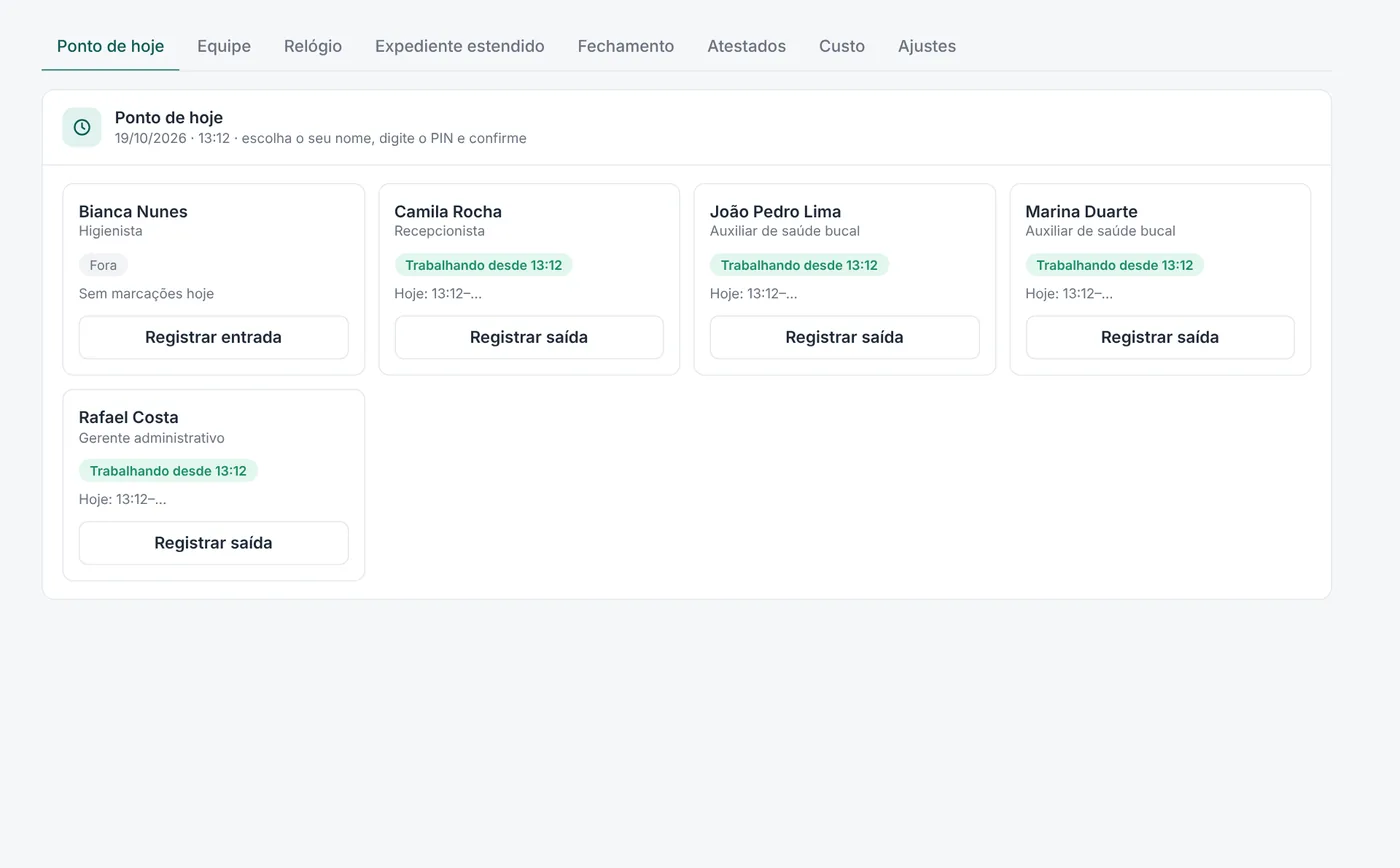Click Rafael Costa's Trabalhando desde 13:12 badge
Screen dimensions: 1400x868
click(168, 471)
